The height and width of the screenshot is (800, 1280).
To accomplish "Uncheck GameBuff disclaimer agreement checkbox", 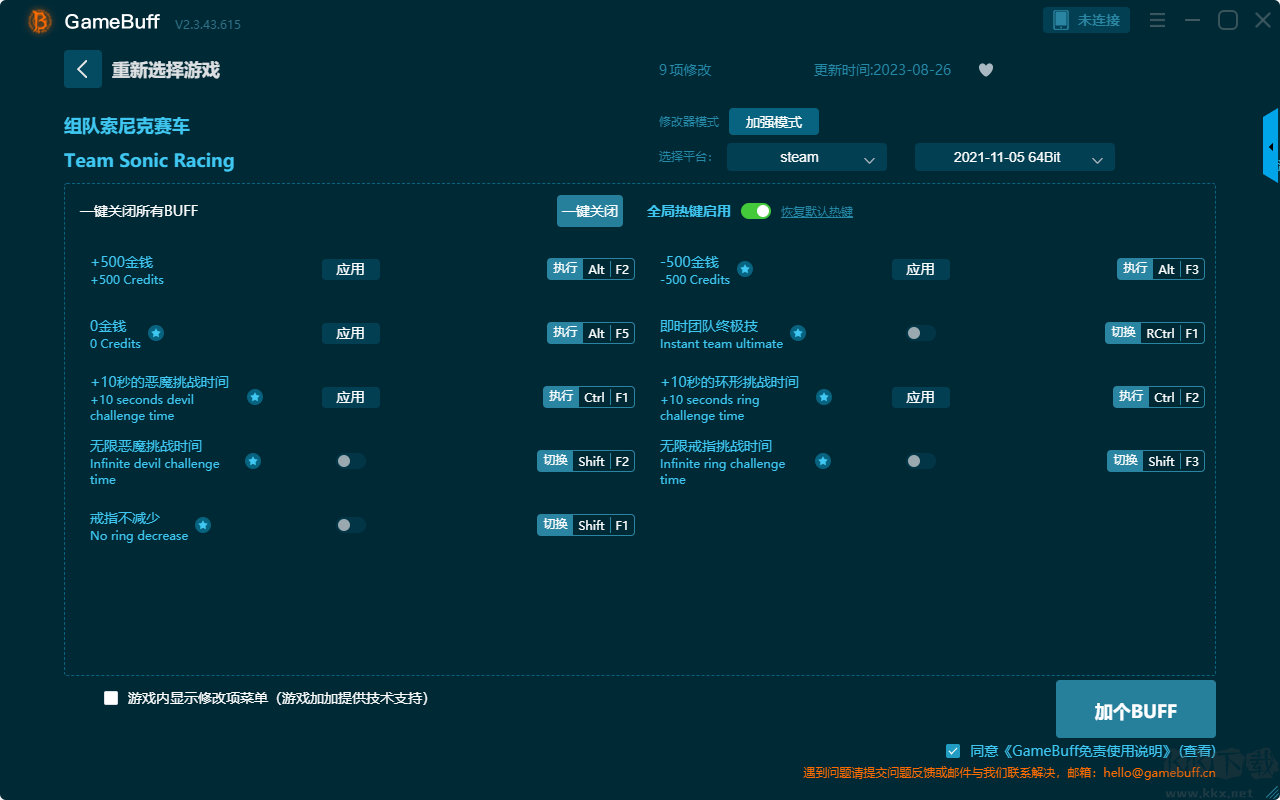I will (x=953, y=751).
